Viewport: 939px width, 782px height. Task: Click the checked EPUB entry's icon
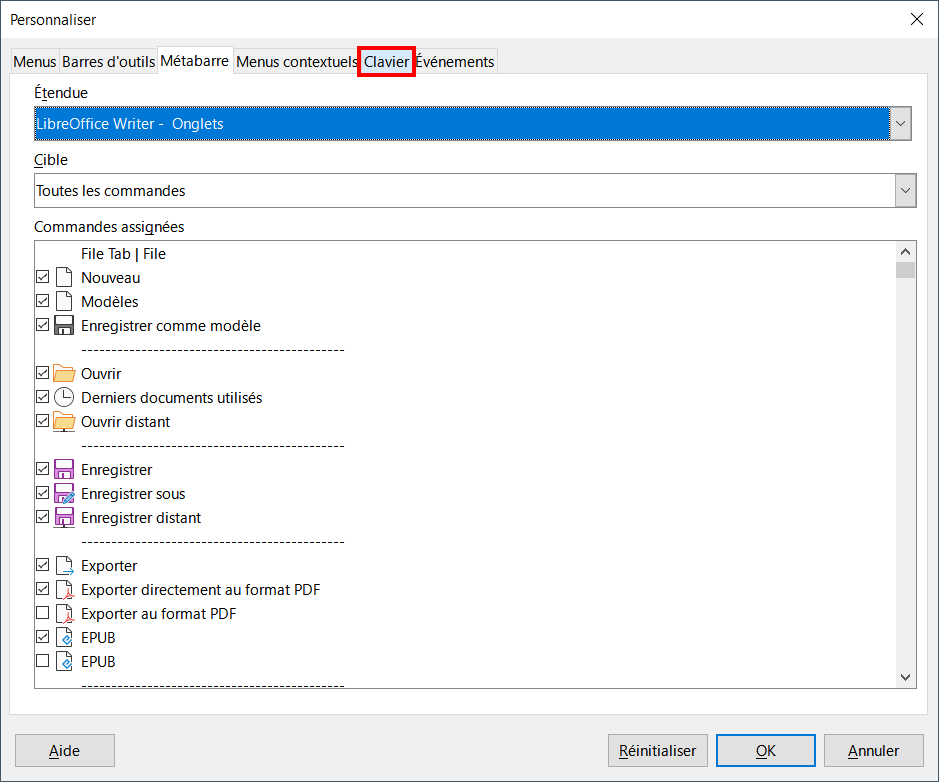pos(64,637)
